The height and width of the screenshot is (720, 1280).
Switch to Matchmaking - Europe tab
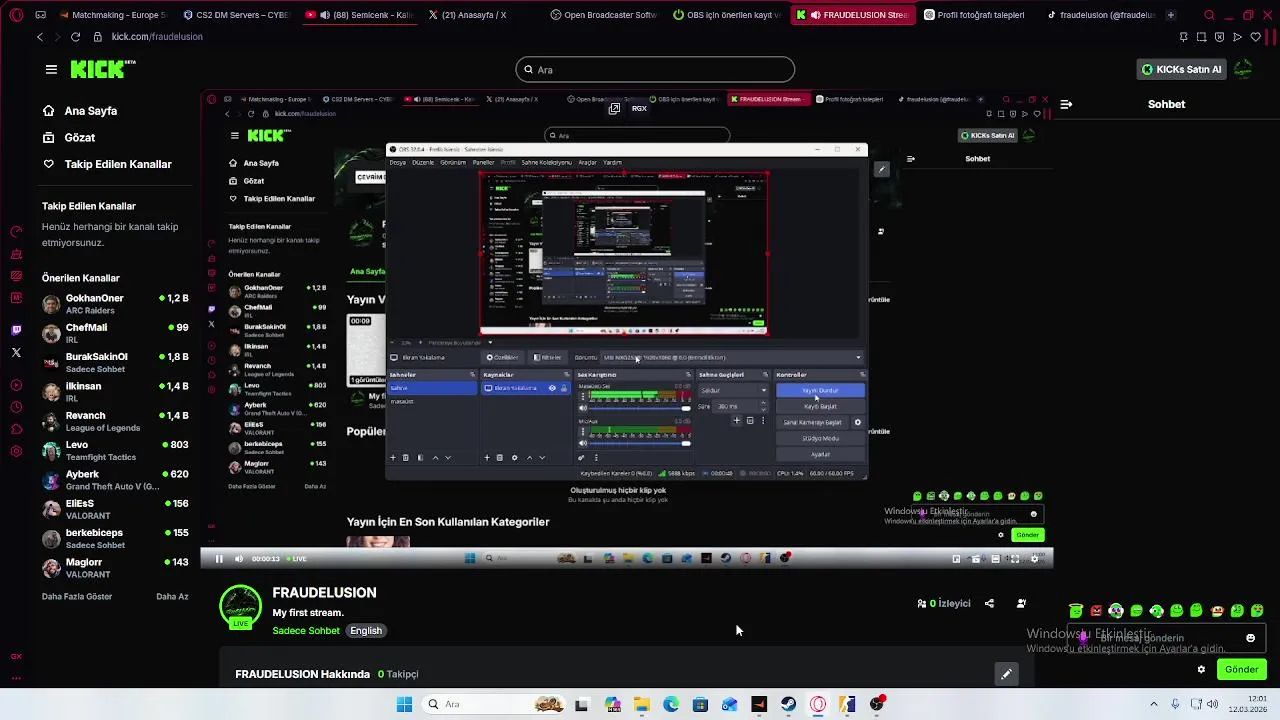pyautogui.click(x=112, y=15)
